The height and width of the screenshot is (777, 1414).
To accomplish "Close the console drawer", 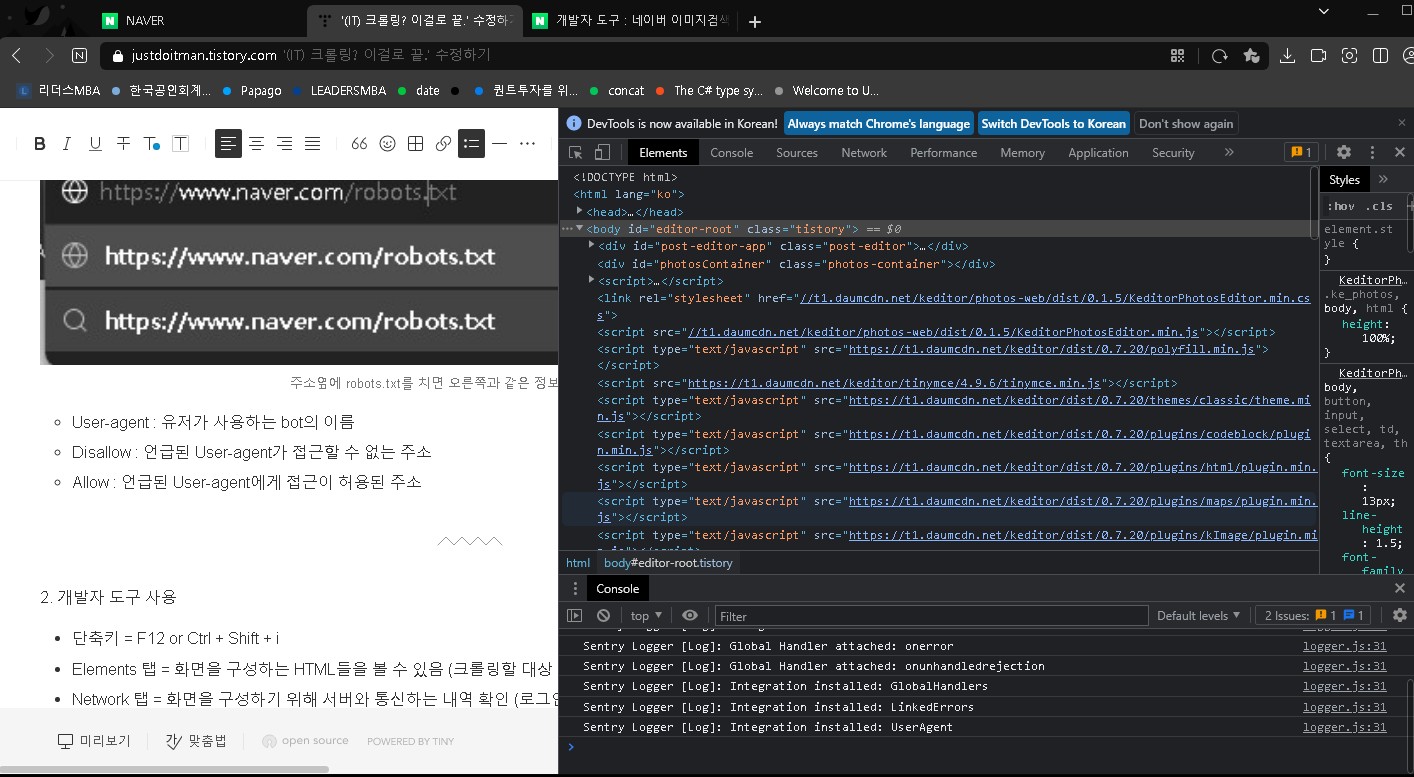I will point(1400,589).
